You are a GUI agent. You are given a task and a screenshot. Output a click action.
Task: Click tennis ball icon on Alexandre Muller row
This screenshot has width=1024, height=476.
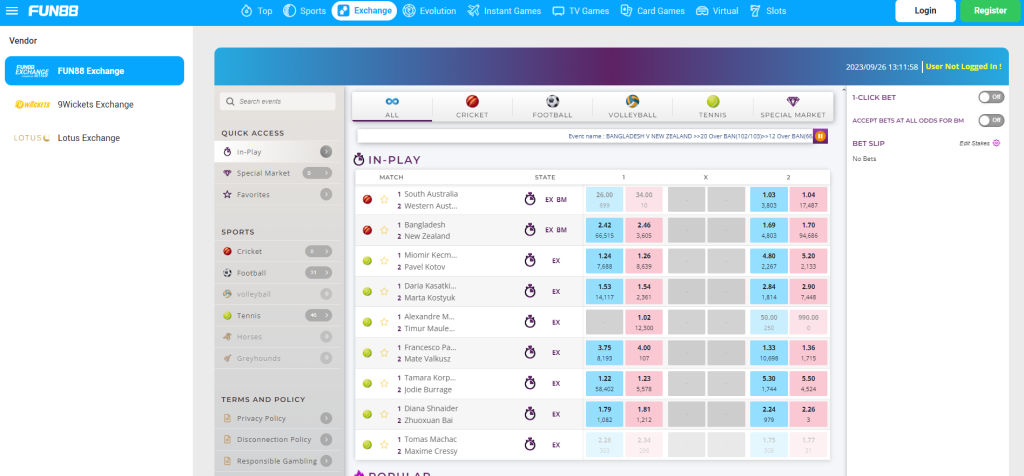[367, 322]
